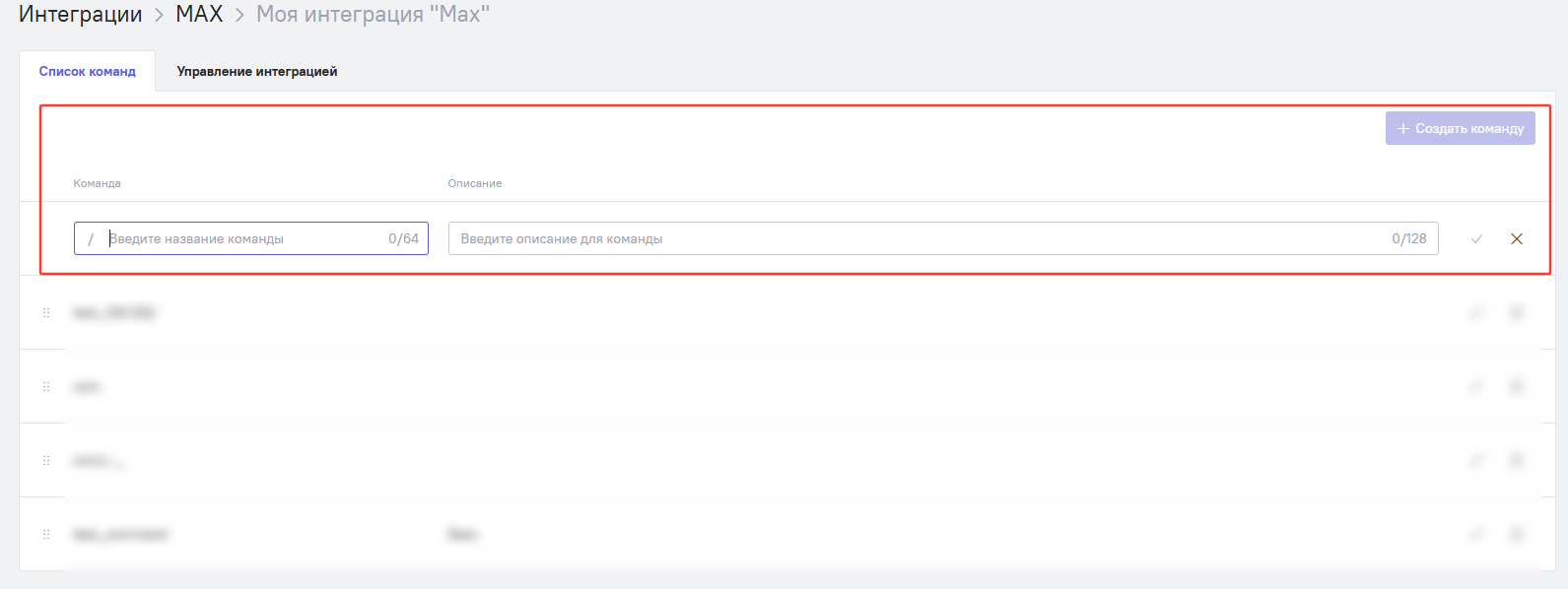Viewport: 1568px width, 589px height.
Task: Edit the second command in the list
Action: tap(1476, 387)
